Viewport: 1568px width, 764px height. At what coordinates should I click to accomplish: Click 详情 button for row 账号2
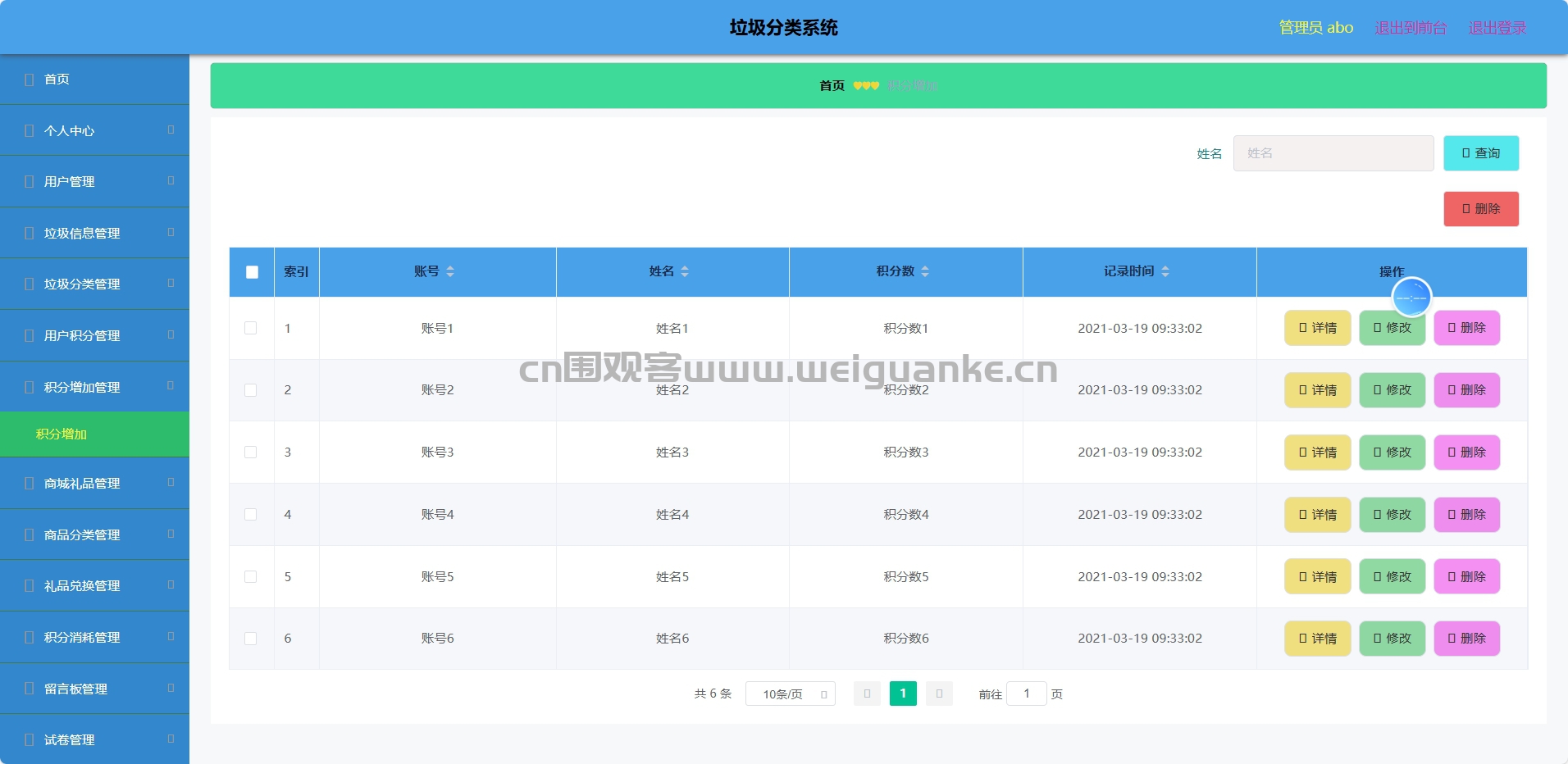(x=1318, y=390)
